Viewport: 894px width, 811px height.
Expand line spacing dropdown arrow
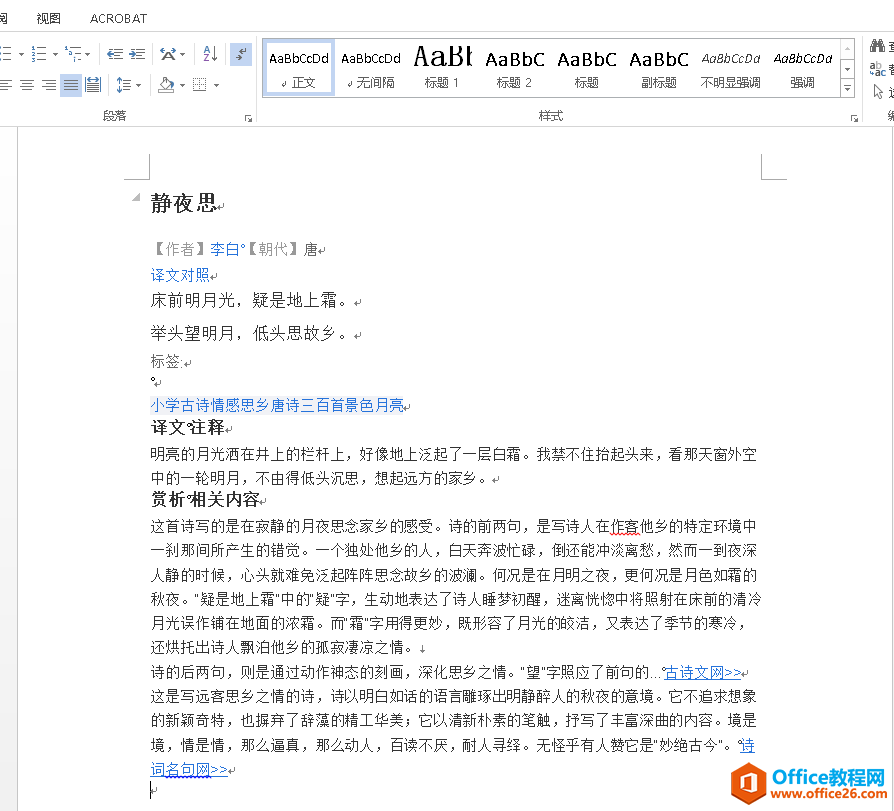click(x=139, y=86)
